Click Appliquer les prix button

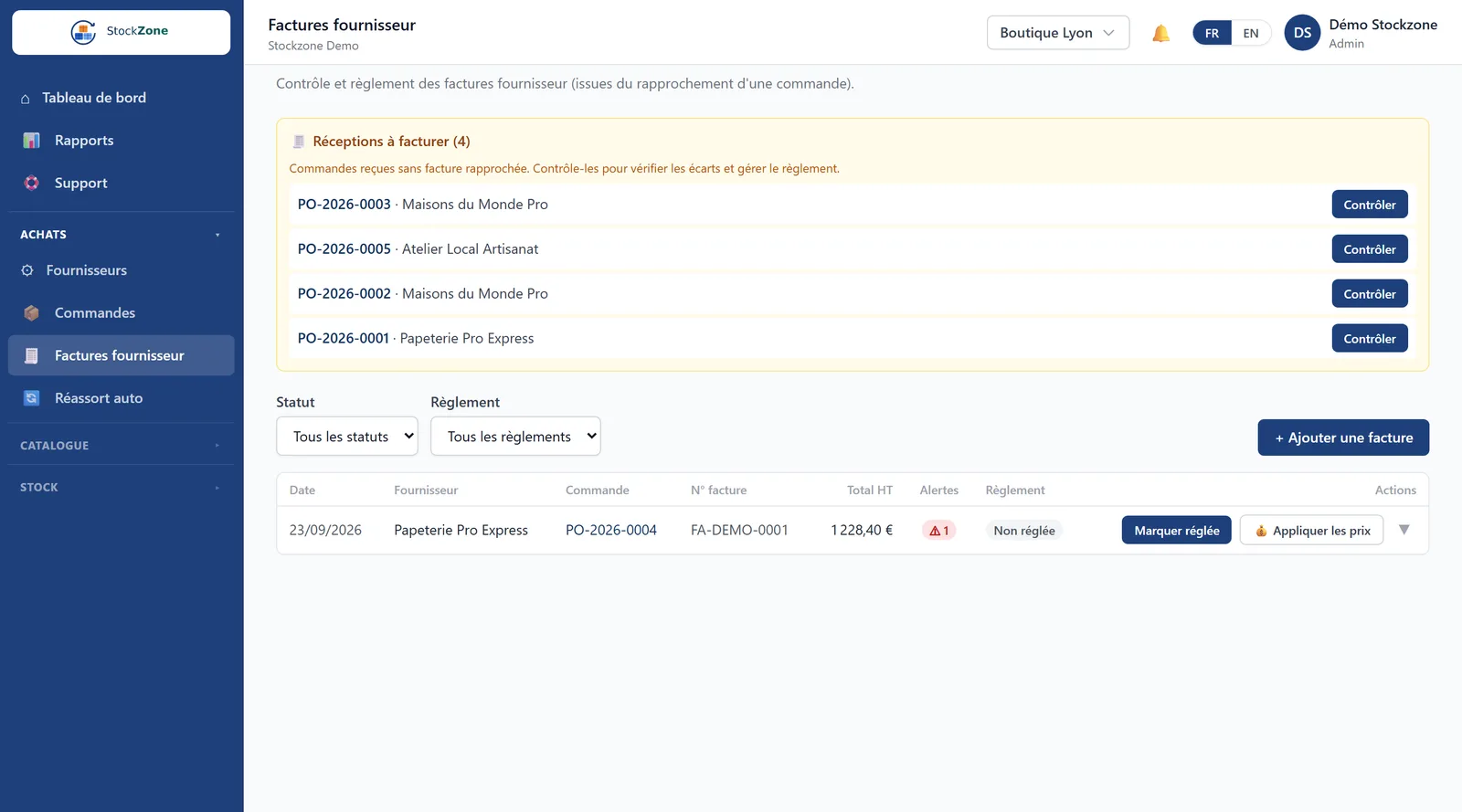coord(1311,531)
